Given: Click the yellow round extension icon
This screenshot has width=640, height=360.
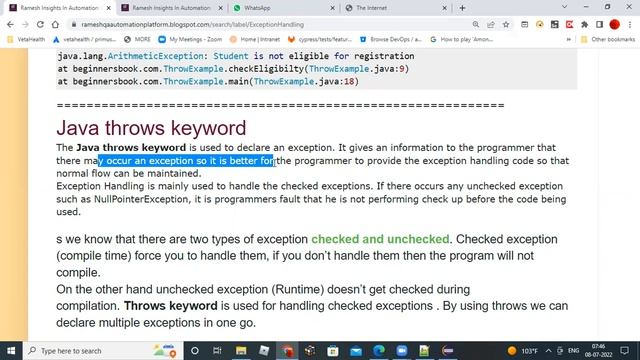Looking at the screenshot, I should 540,24.
